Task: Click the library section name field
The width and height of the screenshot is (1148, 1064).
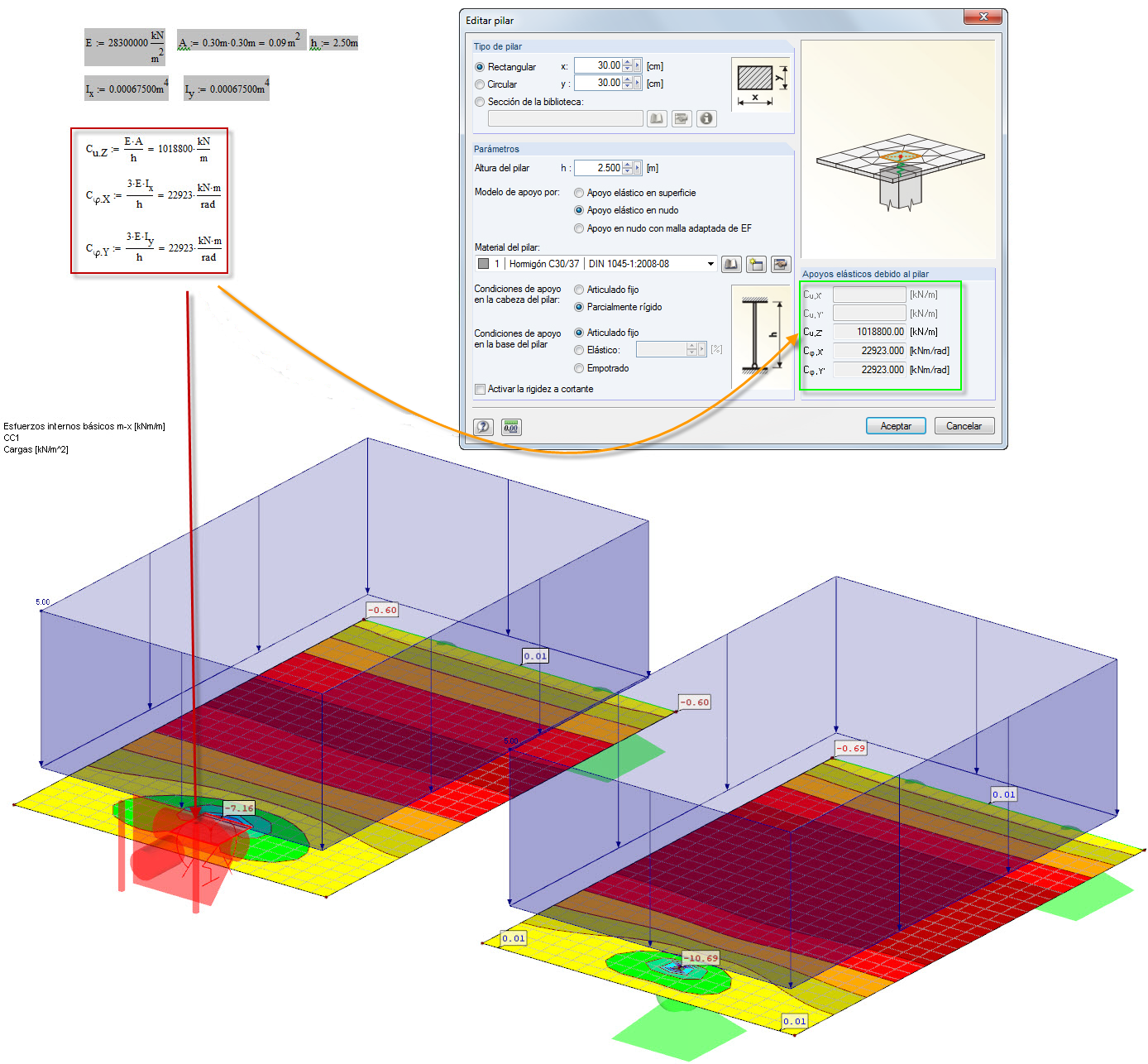Action: [x=566, y=118]
